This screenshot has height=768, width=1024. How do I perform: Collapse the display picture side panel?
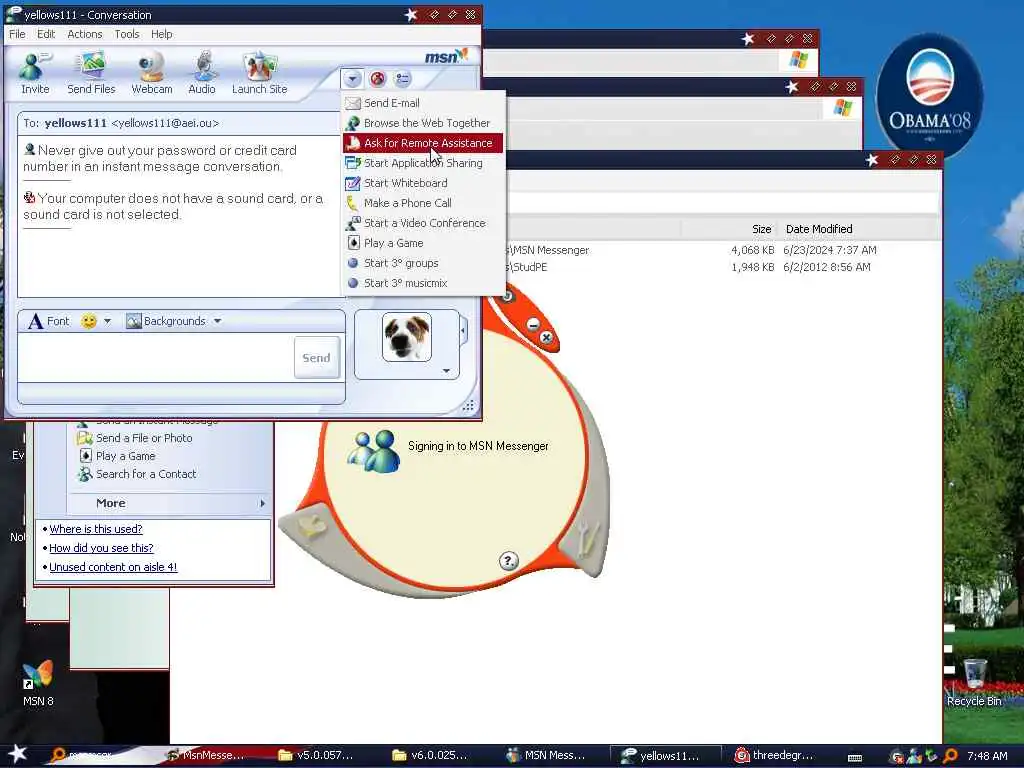[463, 331]
